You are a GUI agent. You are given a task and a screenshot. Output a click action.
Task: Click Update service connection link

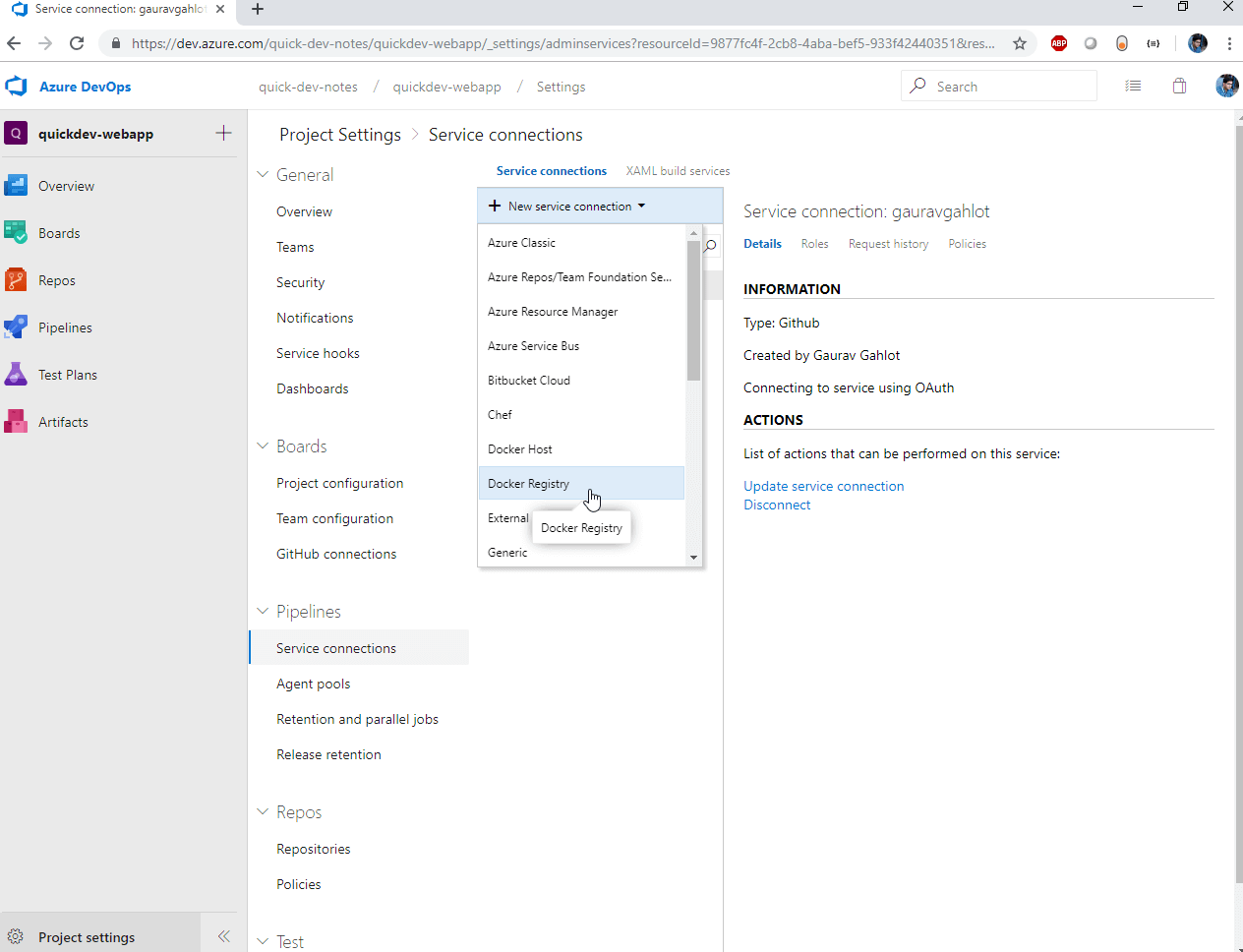pos(823,486)
